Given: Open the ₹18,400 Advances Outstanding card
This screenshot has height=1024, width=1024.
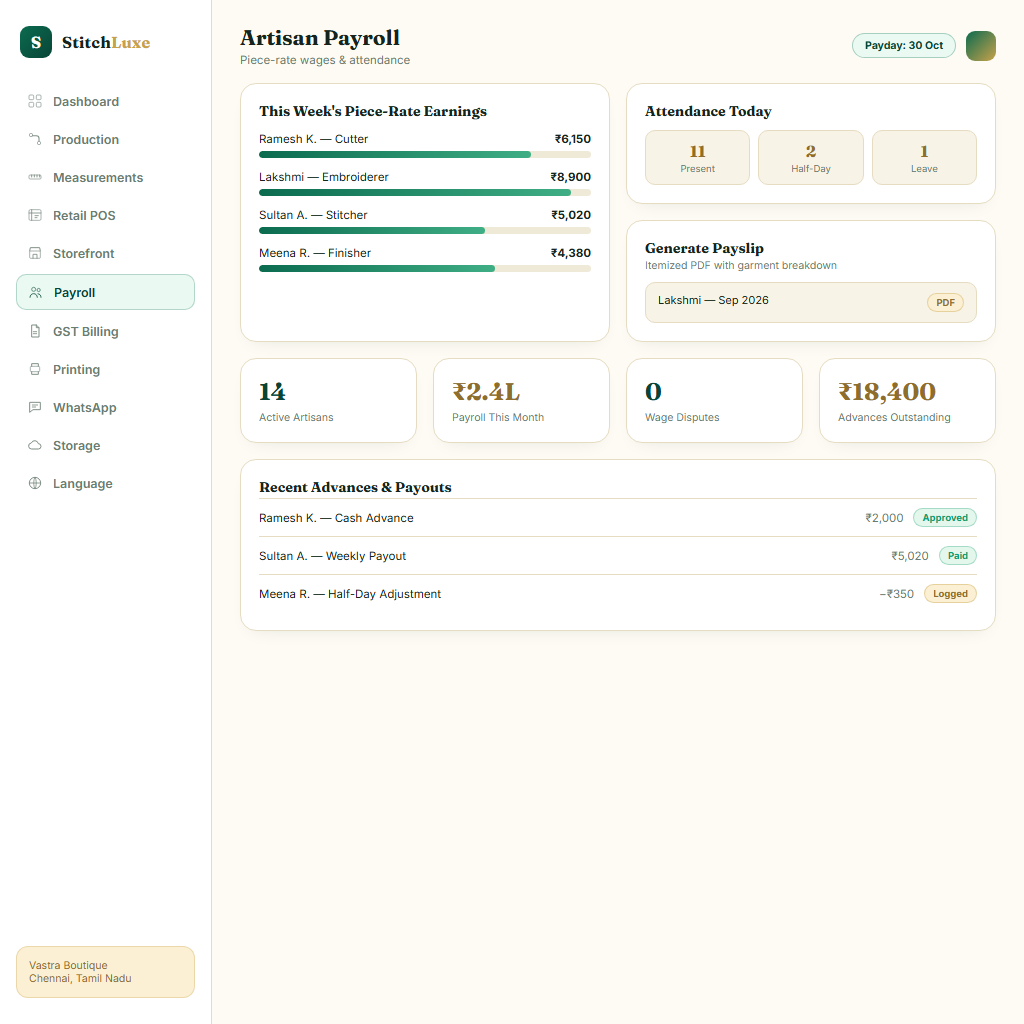Looking at the screenshot, I should click(907, 400).
